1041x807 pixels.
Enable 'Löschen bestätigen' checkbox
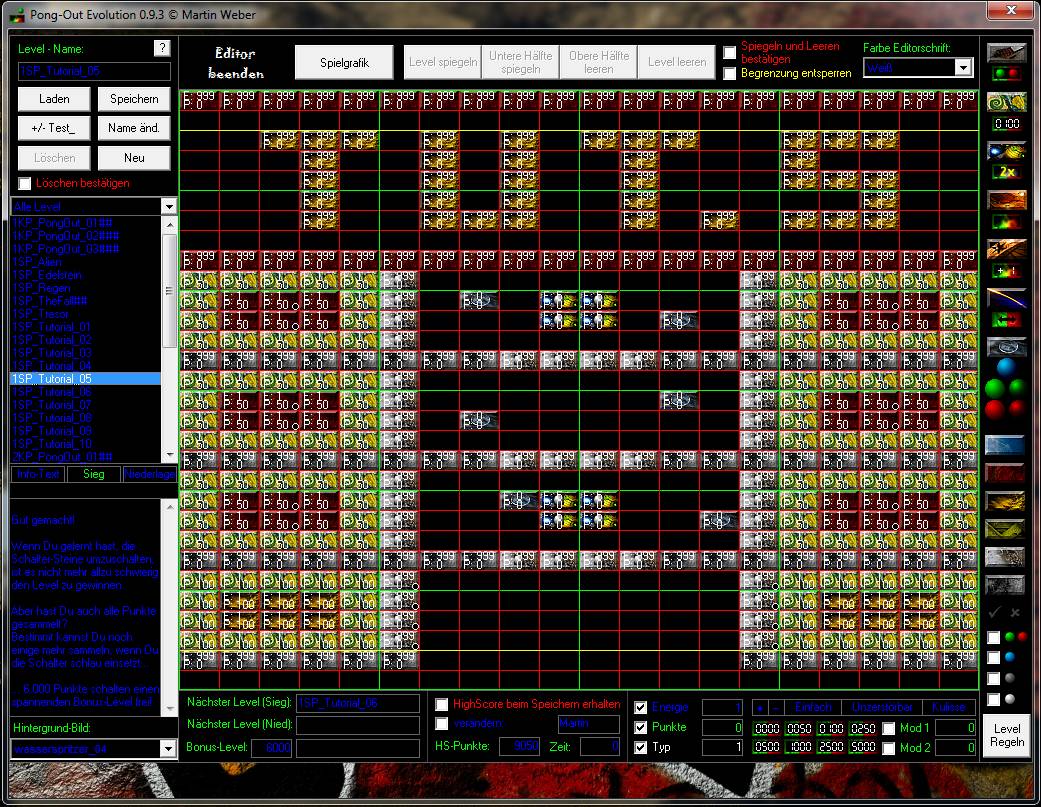pyautogui.click(x=25, y=184)
